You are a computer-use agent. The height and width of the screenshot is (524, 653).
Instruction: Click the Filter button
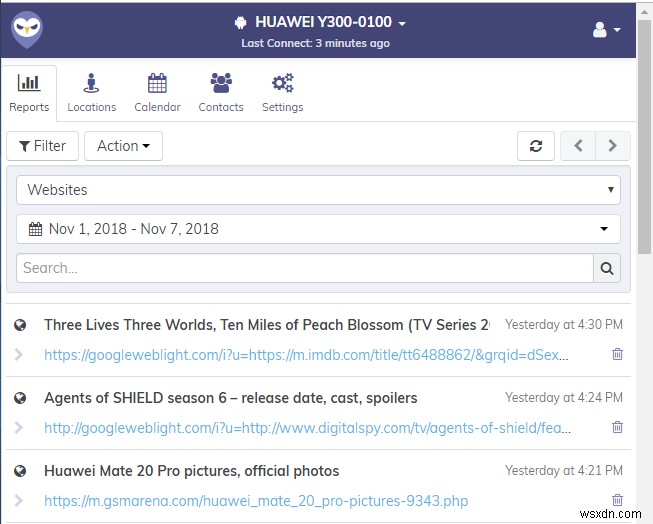click(x=42, y=146)
